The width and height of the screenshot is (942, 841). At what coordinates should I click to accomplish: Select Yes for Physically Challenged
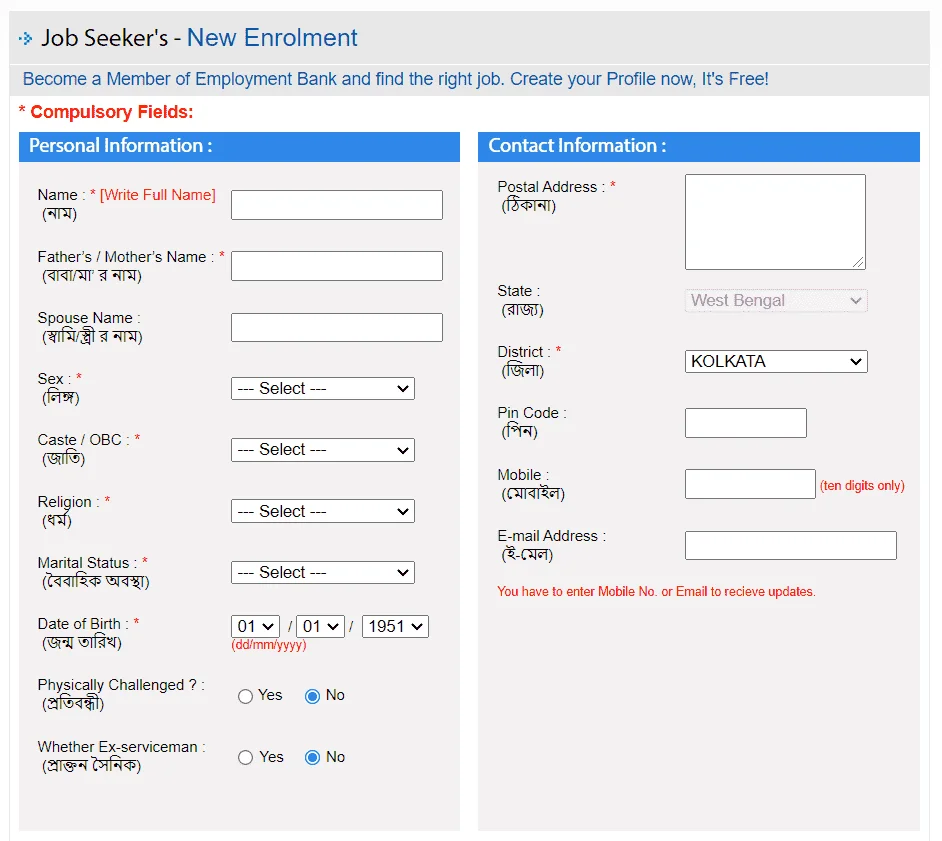pyautogui.click(x=245, y=695)
